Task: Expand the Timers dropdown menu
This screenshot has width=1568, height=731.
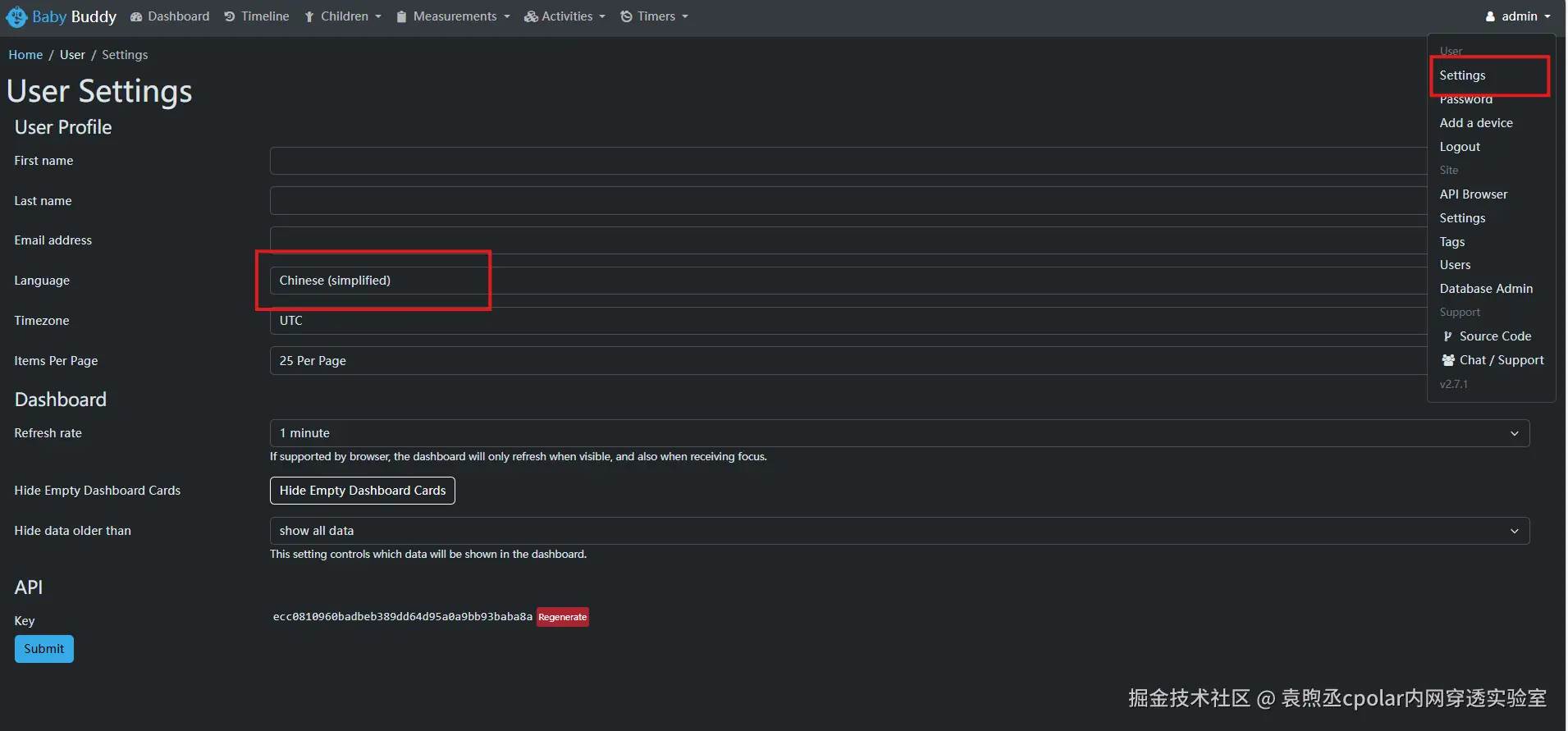Action: pyautogui.click(x=655, y=16)
